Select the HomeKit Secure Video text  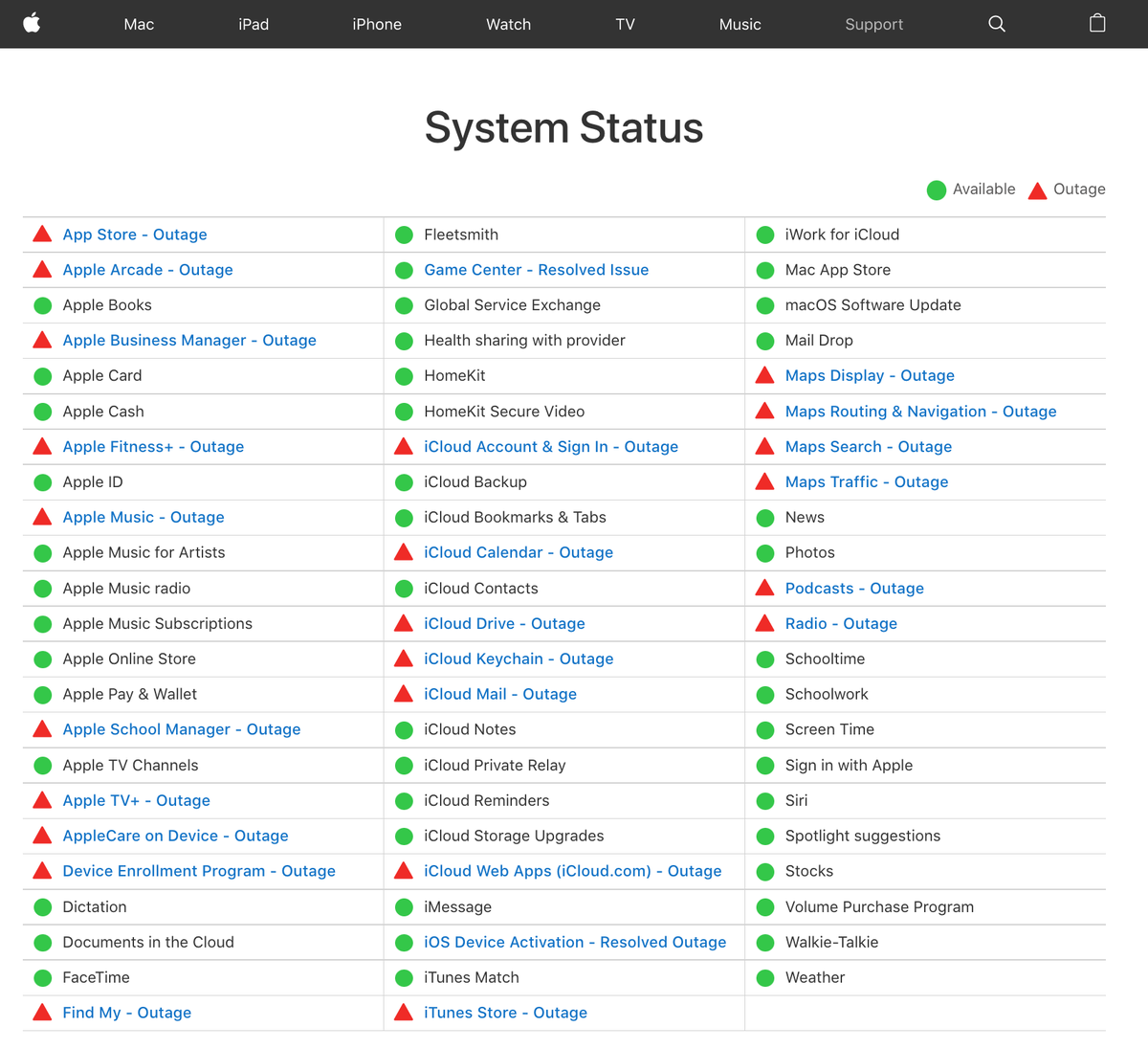(504, 412)
